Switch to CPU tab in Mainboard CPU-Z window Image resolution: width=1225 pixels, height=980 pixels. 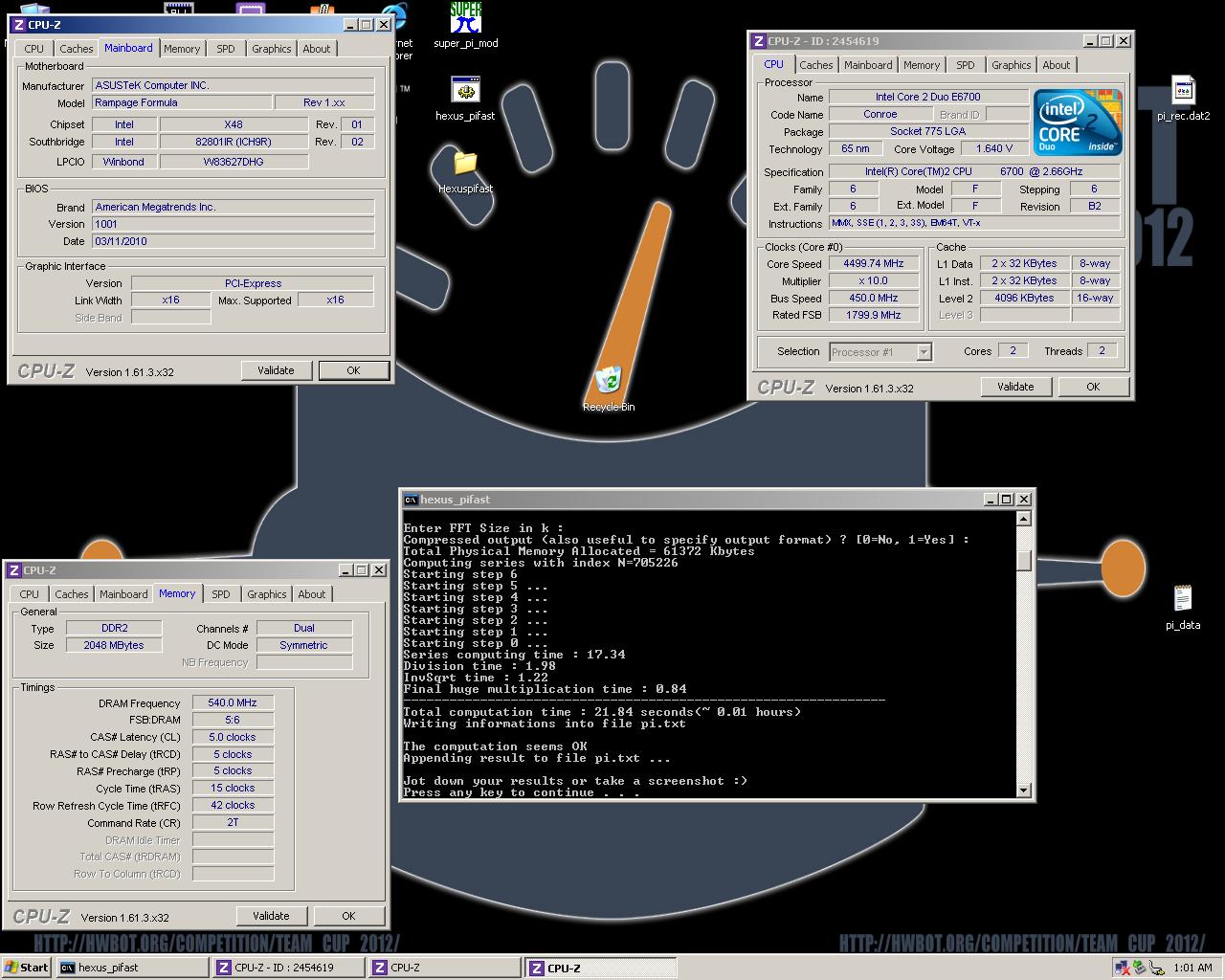point(34,49)
